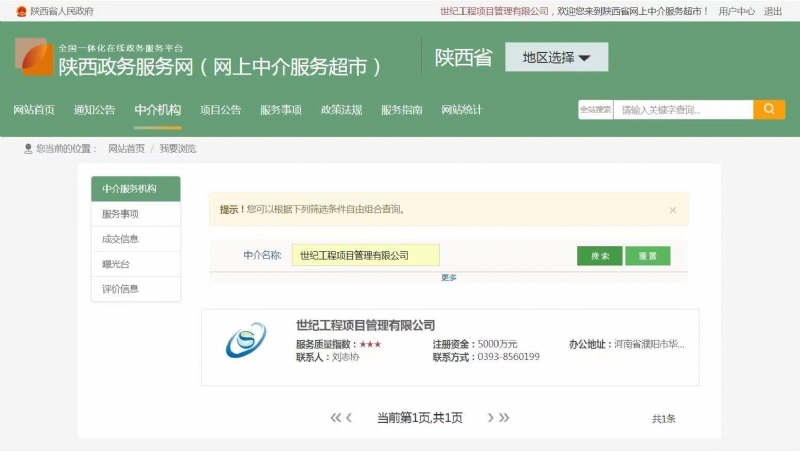
Task: Click 我要浏览 breadcrumb link
Action: [x=178, y=148]
